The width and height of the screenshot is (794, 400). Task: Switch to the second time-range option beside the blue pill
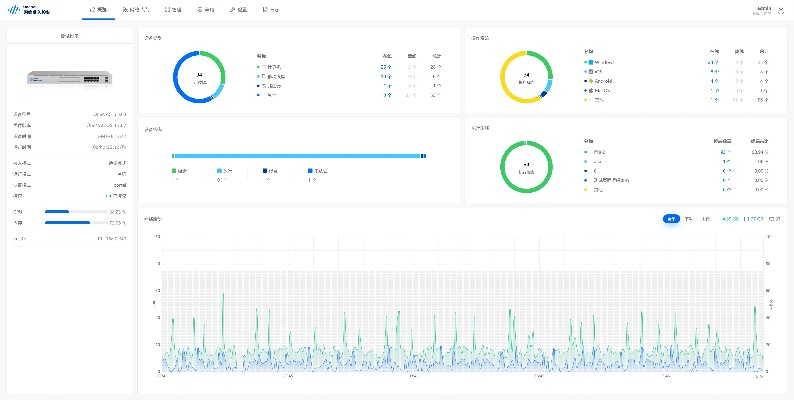(x=688, y=218)
